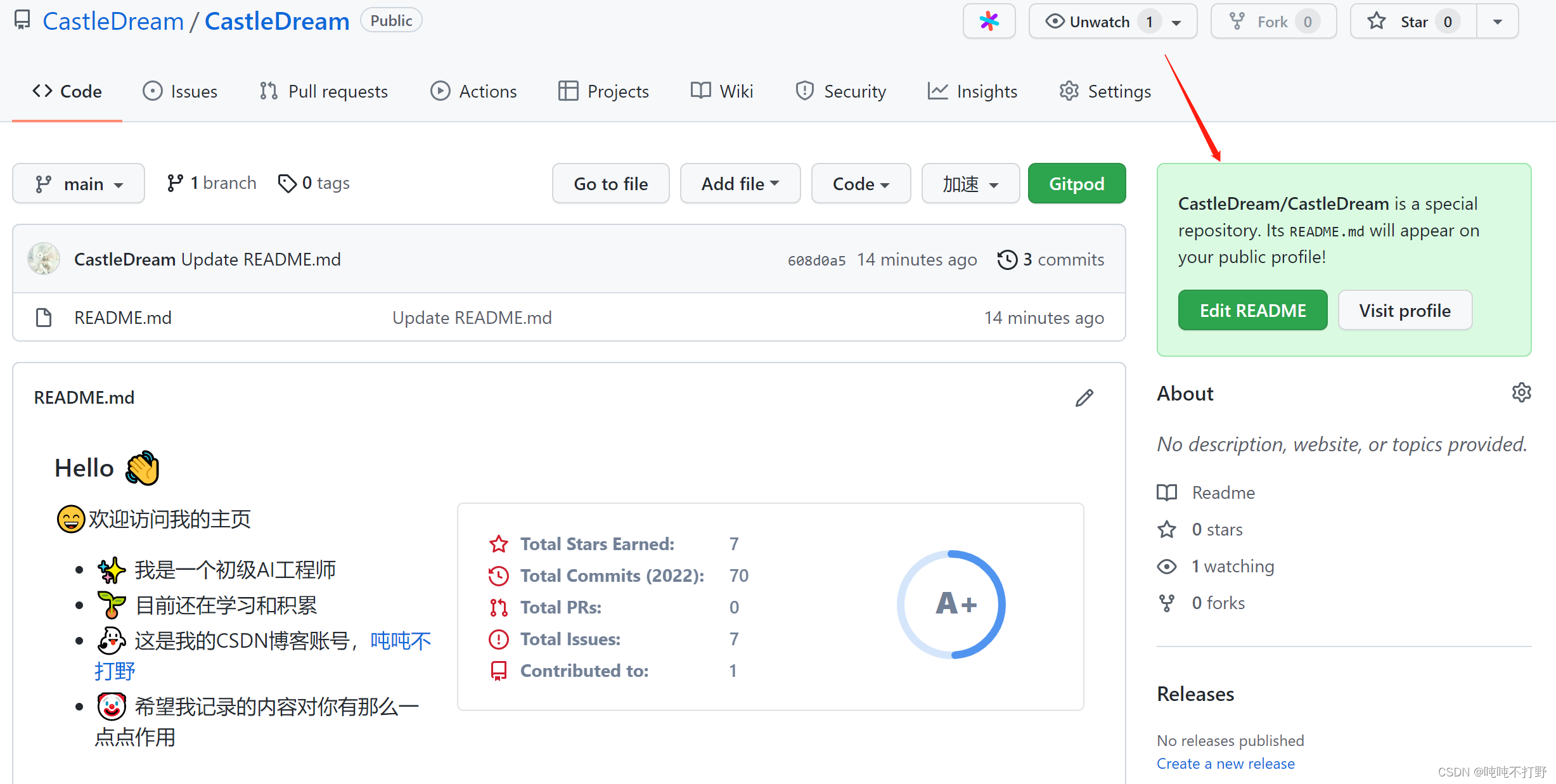Open the Create a new release link
This screenshot has width=1556, height=784.
point(1225,764)
